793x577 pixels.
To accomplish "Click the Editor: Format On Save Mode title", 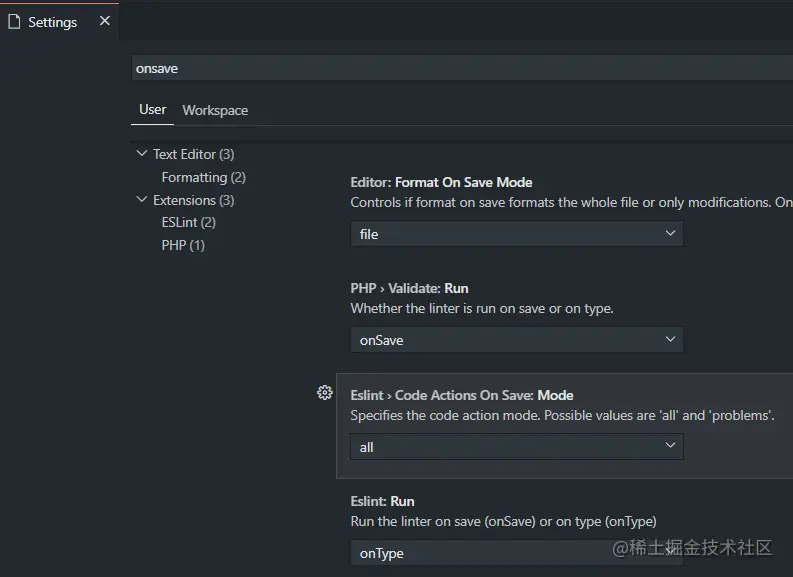I will (x=441, y=182).
